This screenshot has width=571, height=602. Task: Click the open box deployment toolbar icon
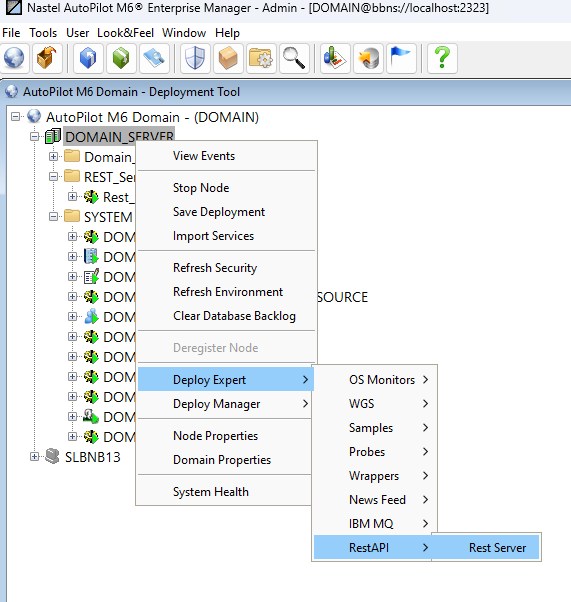pos(47,58)
